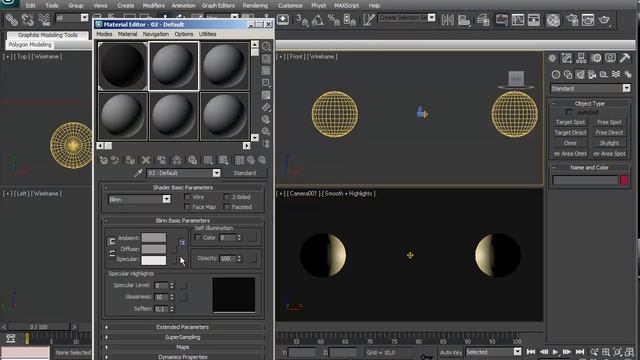640x360 pixels.
Task: Click the Skylight button
Action: point(609,143)
